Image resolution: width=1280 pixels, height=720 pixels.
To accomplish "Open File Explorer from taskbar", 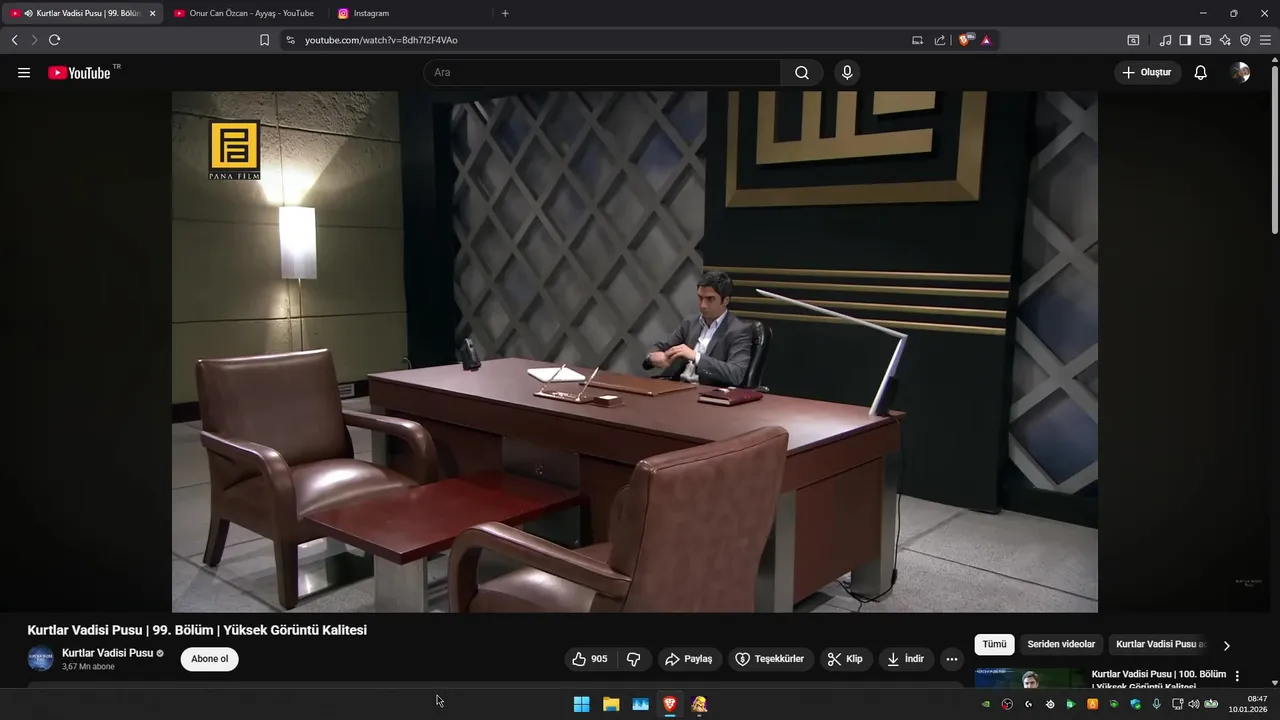I will [611, 704].
